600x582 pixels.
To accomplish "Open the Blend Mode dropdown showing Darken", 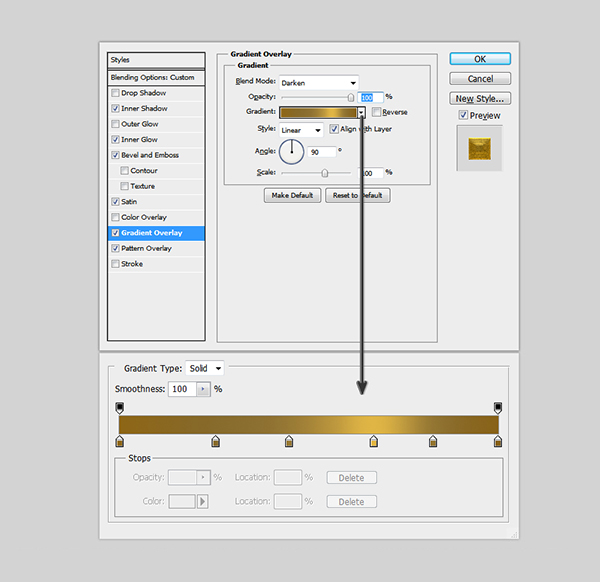I will click(x=319, y=82).
